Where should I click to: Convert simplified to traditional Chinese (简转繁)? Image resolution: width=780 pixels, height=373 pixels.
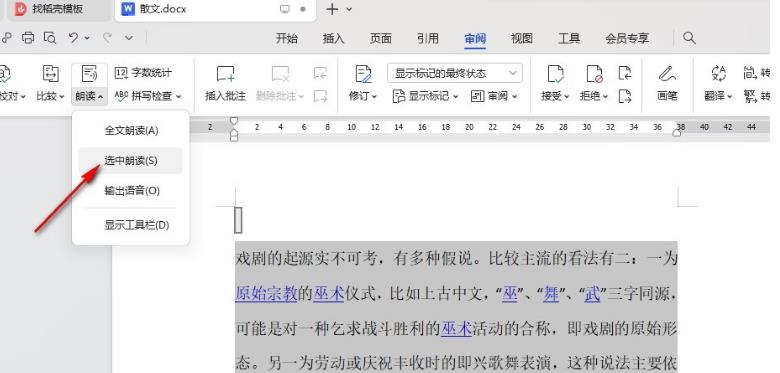[757, 73]
